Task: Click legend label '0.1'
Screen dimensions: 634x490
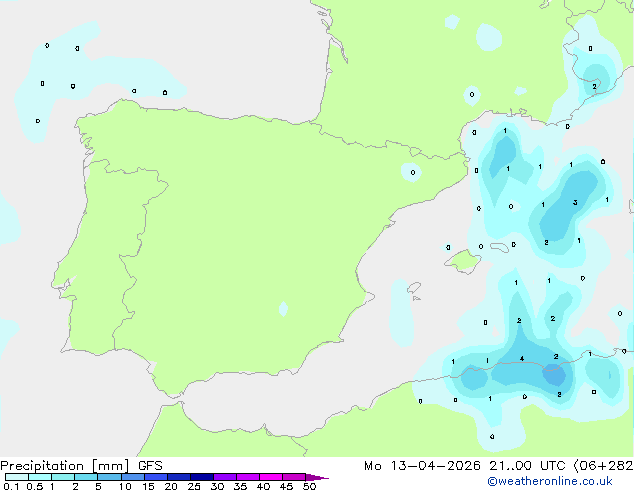Action: pos(11,486)
